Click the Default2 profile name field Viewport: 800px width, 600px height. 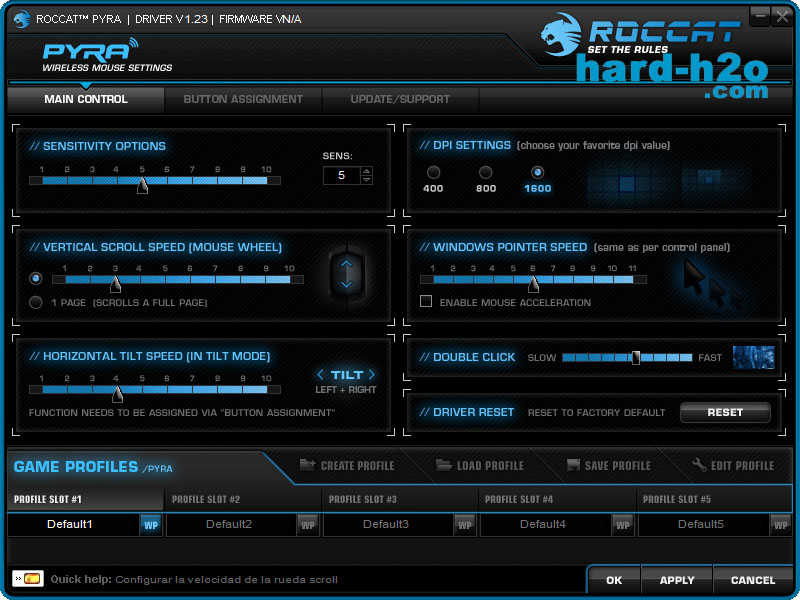(231, 524)
